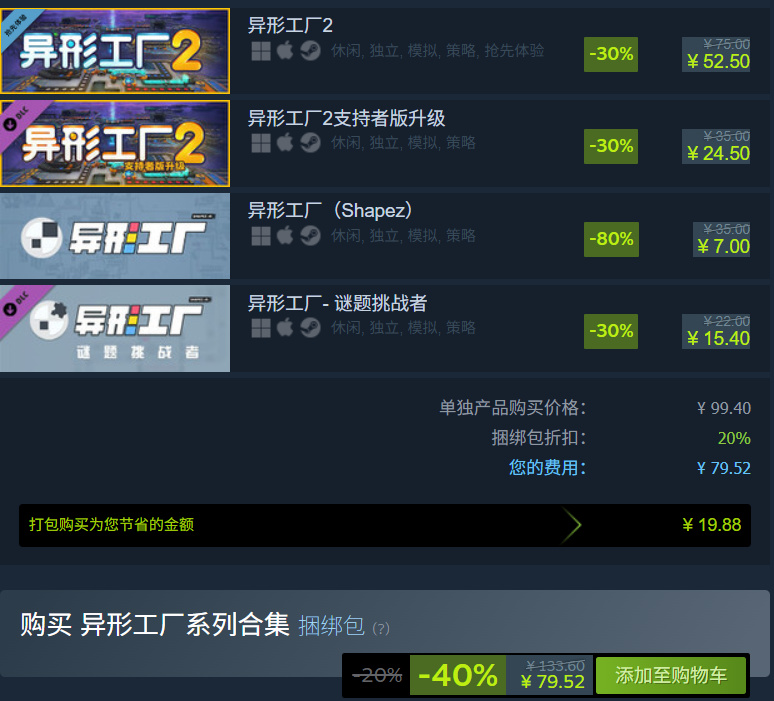
Task: Click Apple icon for 异形工厂 (Shapez)
Action: [285, 235]
